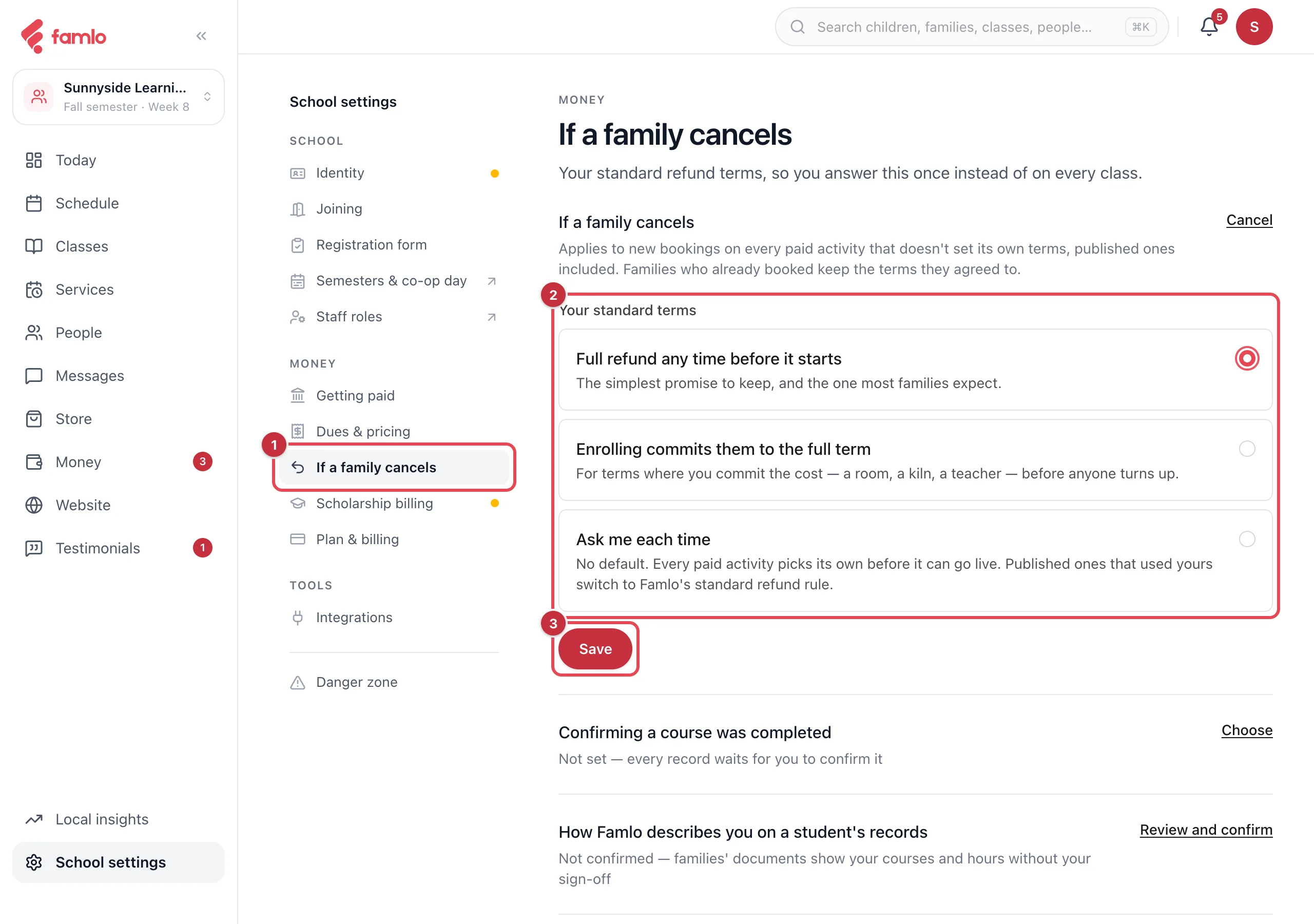Click Choose for course completion
The width and height of the screenshot is (1314, 924).
1246,730
